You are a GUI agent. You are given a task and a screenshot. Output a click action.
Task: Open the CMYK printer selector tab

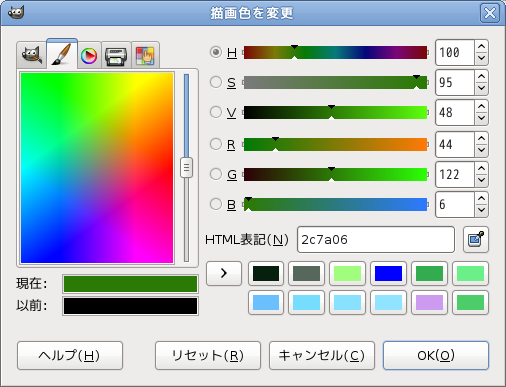click(116, 55)
